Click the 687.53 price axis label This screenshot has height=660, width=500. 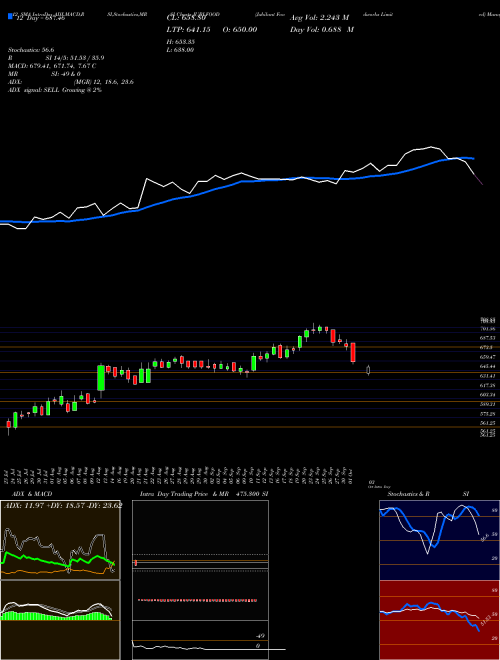click(487, 338)
